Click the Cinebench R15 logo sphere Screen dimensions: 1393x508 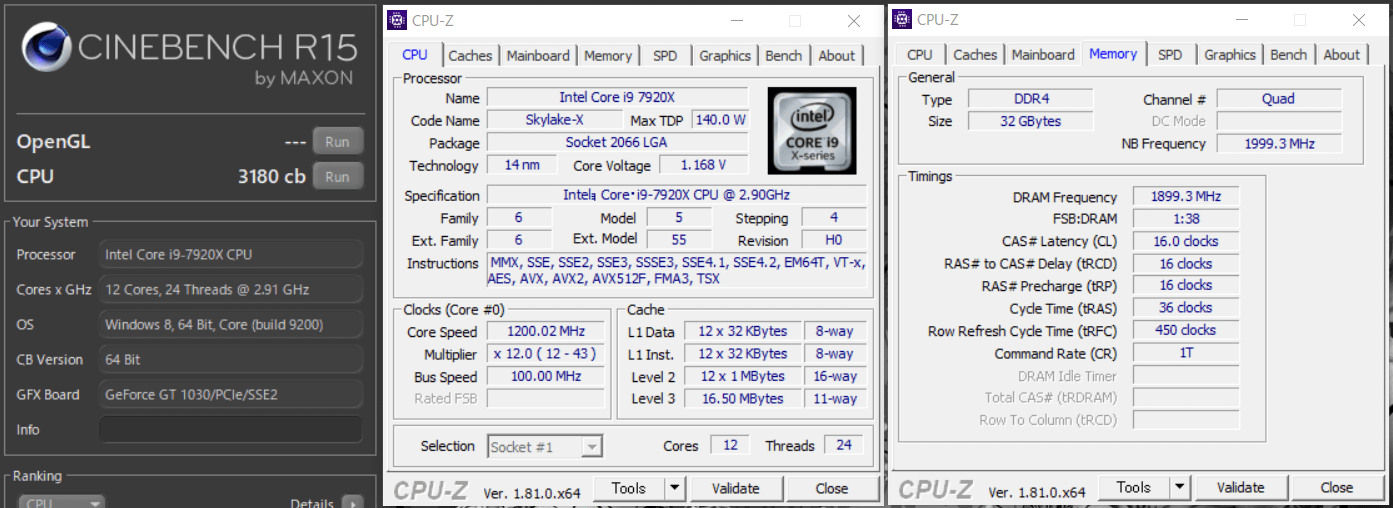pos(44,49)
